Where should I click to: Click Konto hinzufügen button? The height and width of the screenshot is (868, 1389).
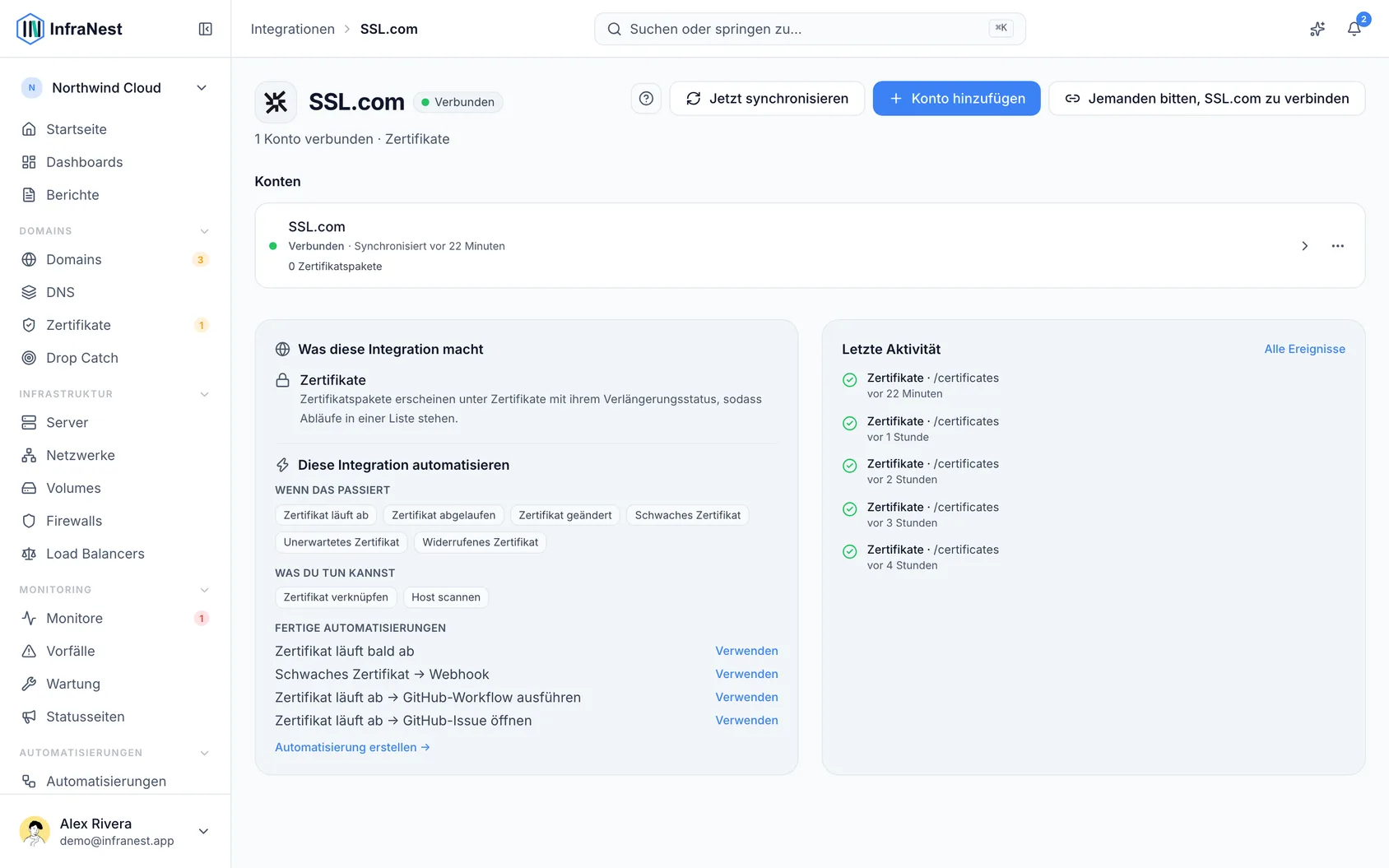tap(956, 99)
